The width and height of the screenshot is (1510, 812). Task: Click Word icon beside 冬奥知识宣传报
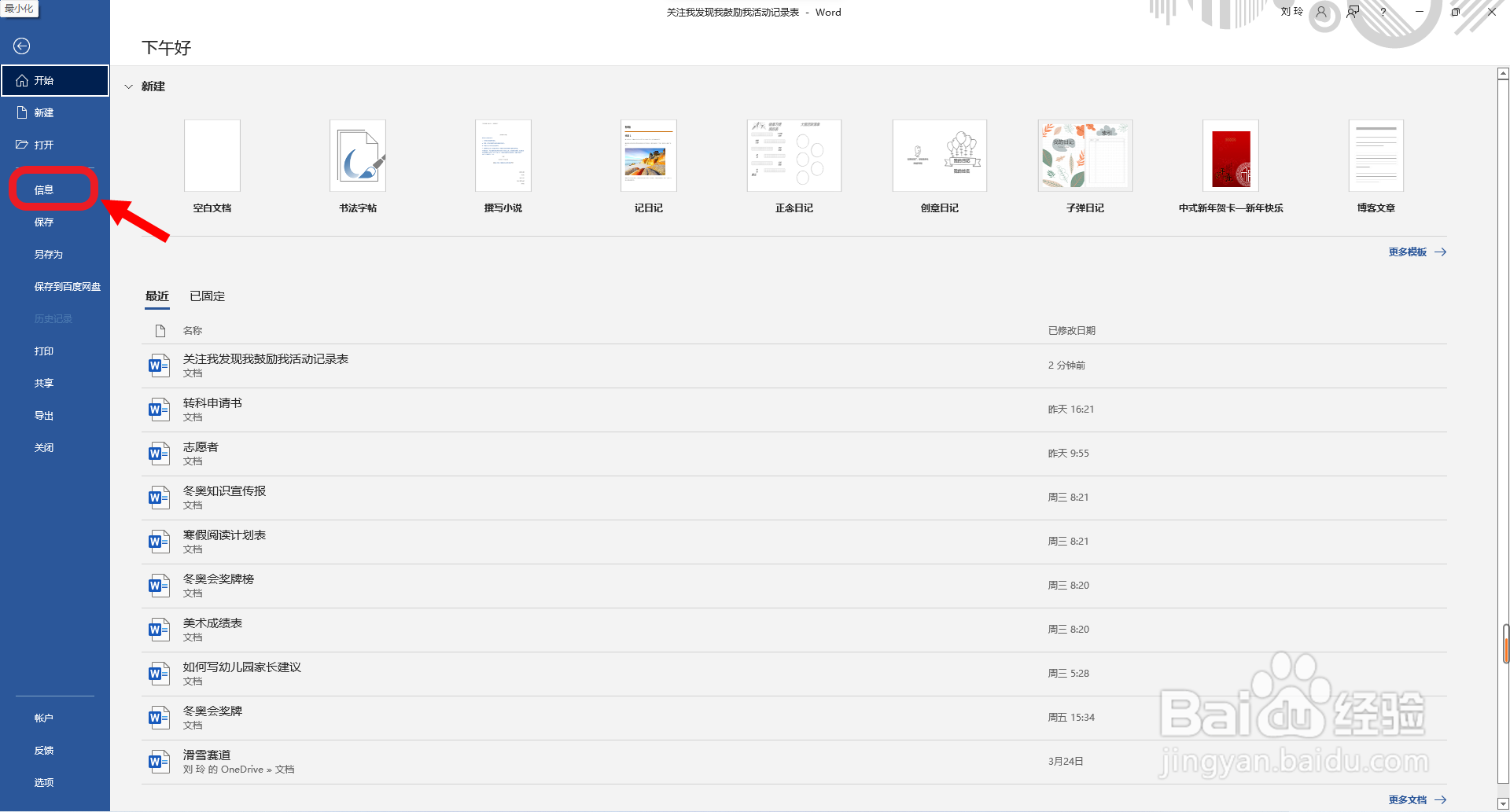160,498
